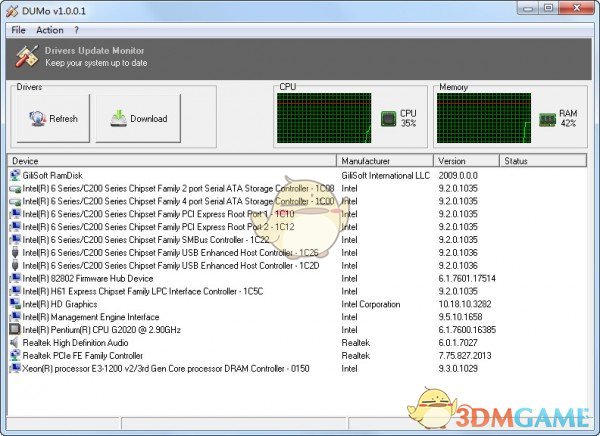Open the Action menu
This screenshot has width=600, height=436.
pyautogui.click(x=50, y=30)
